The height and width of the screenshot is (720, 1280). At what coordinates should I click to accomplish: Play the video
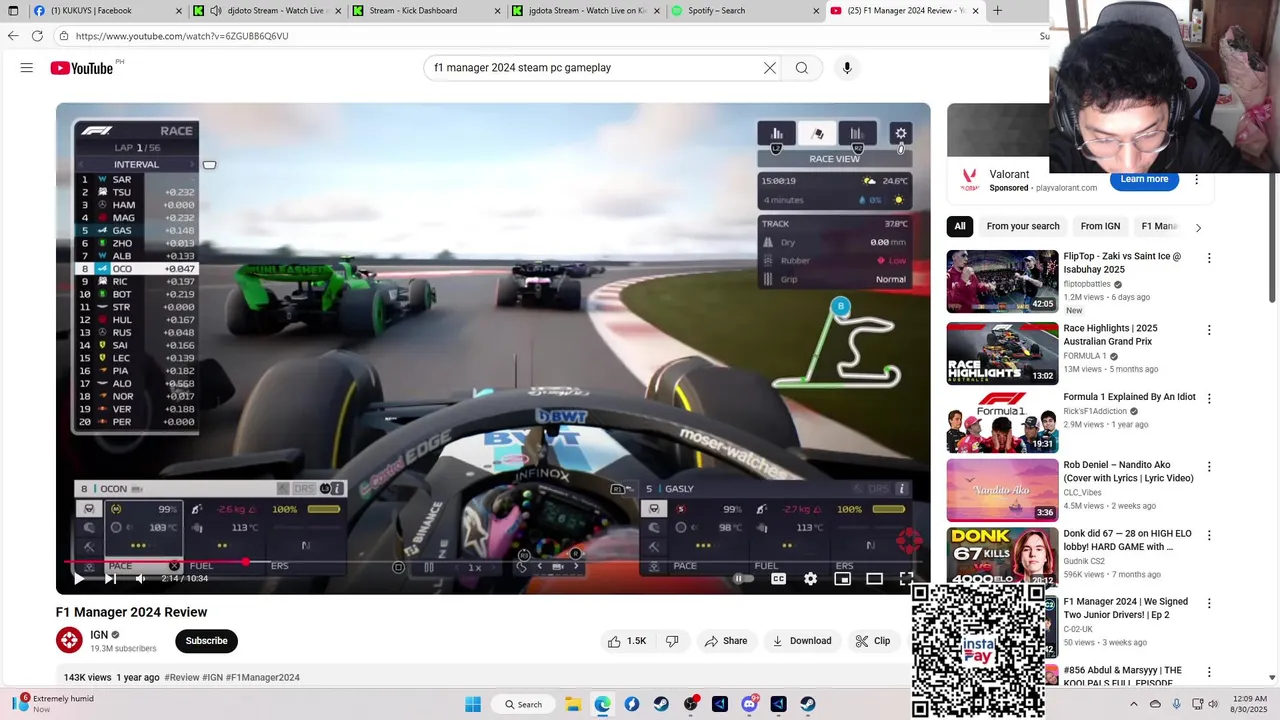[x=79, y=578]
